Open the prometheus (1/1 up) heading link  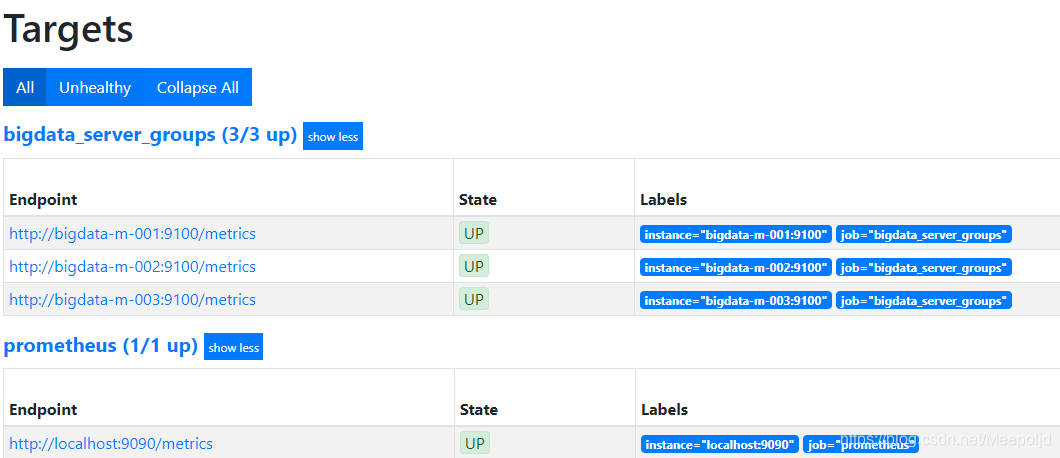click(x=101, y=346)
